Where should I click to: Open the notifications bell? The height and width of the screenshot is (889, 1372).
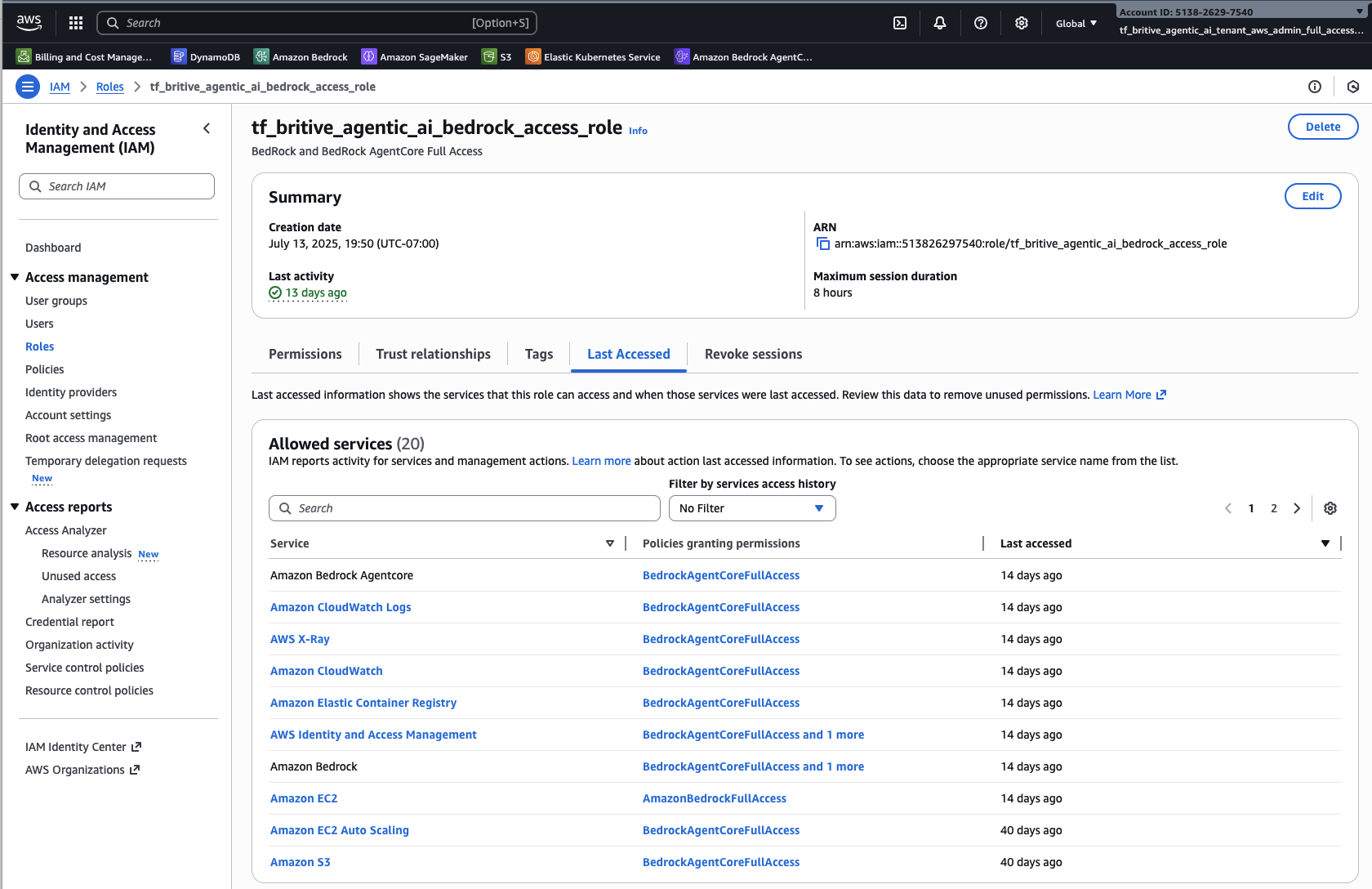click(x=940, y=23)
